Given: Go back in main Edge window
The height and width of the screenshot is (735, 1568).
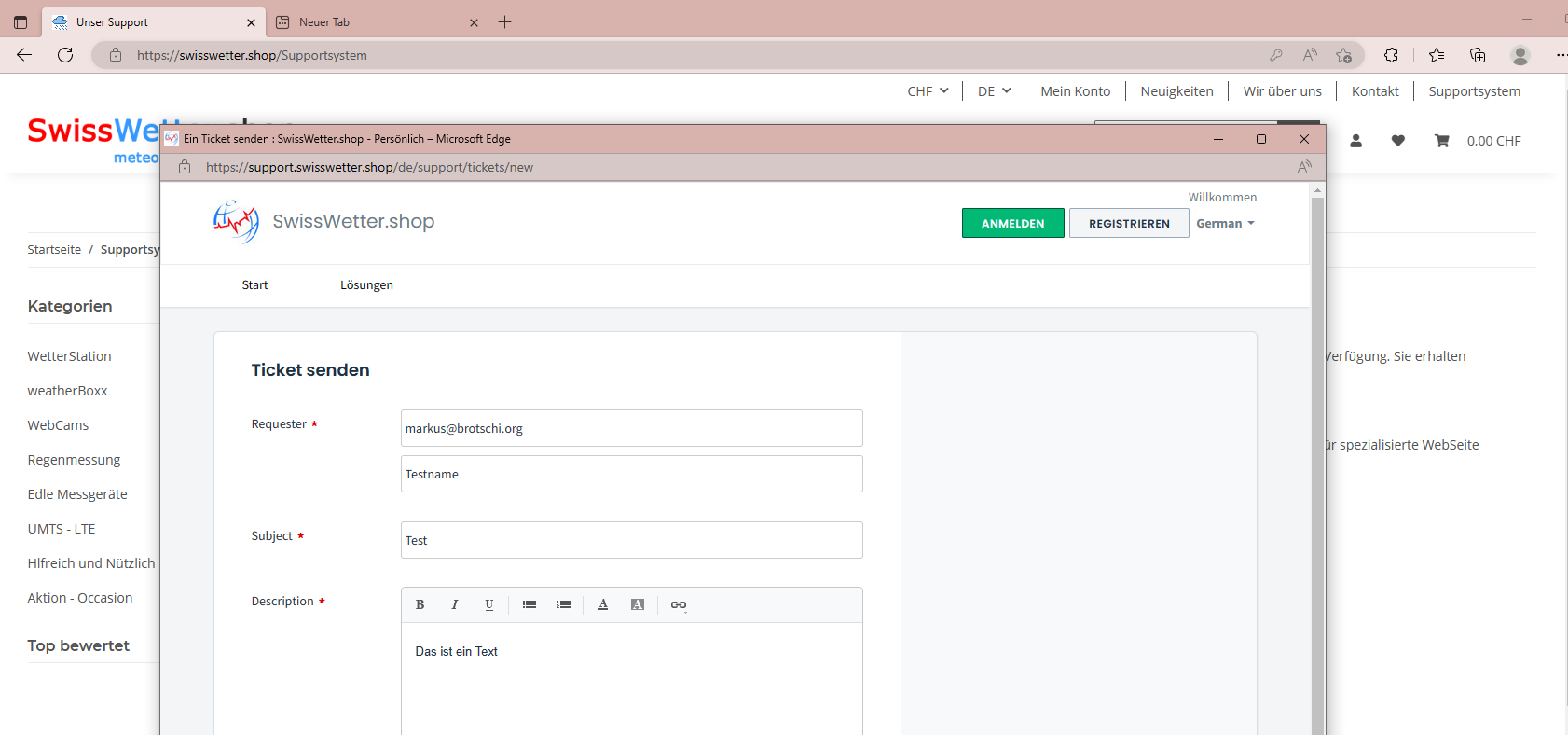Looking at the screenshot, I should (24, 55).
